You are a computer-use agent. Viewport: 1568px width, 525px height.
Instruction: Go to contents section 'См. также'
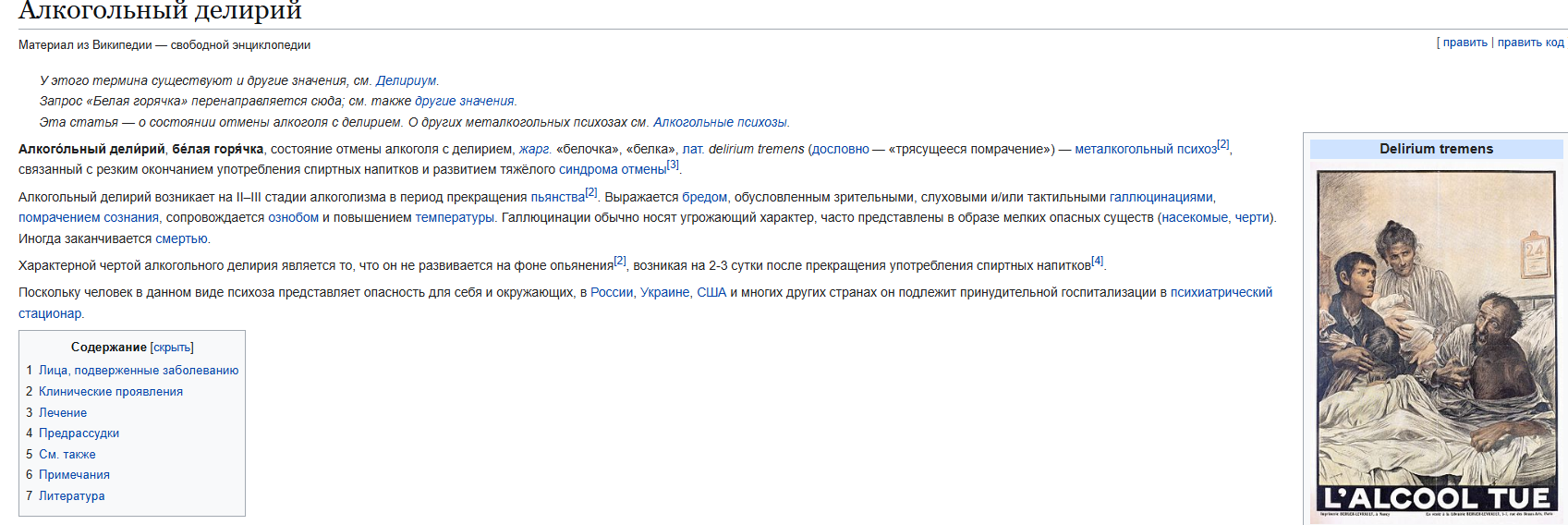(67, 455)
